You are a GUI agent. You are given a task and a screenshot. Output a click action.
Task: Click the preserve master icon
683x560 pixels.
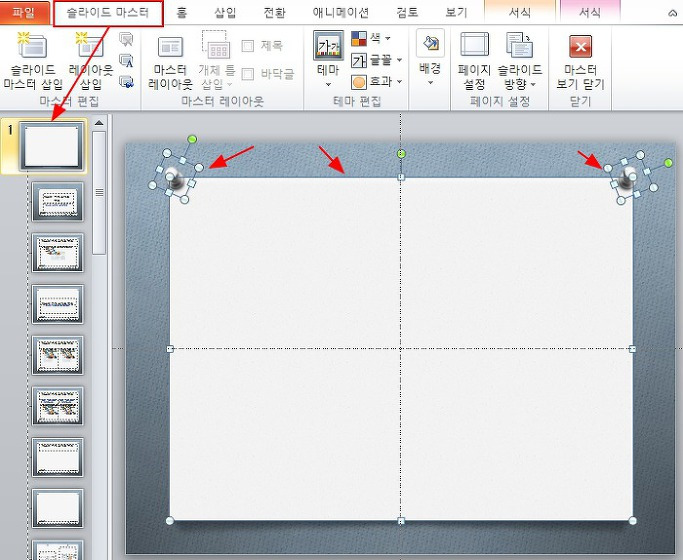point(126,81)
